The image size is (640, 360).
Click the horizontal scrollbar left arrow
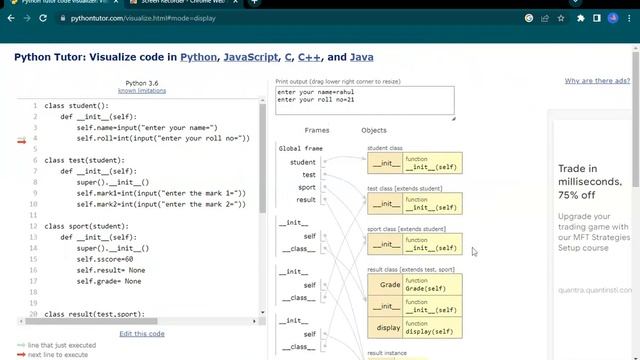[x=21, y=321]
